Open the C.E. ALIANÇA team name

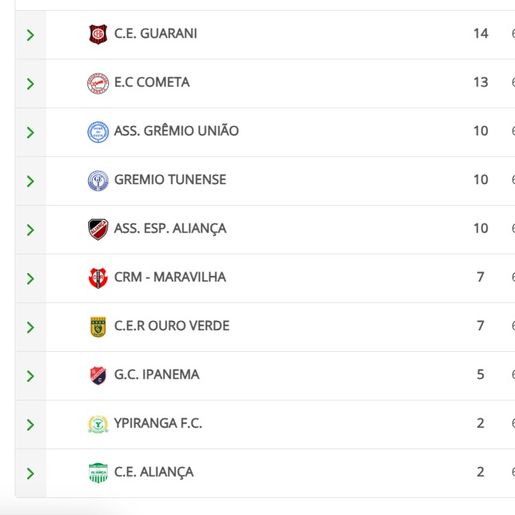click(x=154, y=472)
